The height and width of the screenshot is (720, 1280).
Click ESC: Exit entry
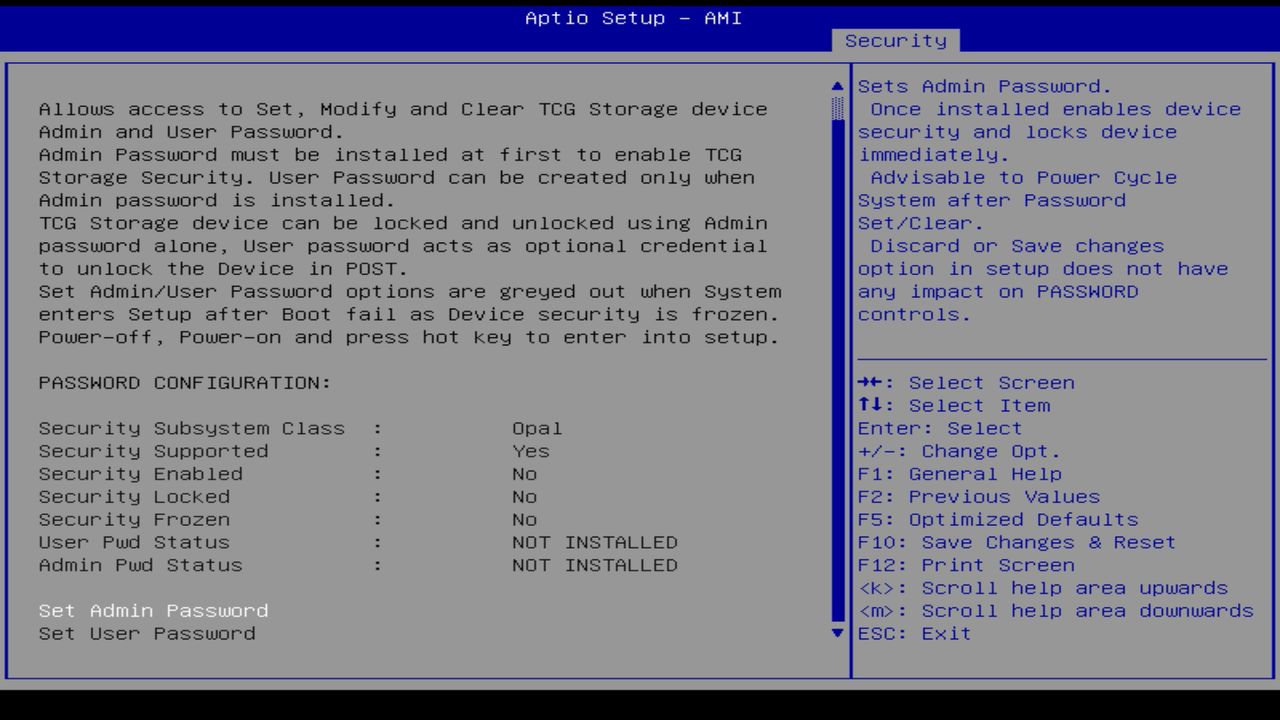913,633
